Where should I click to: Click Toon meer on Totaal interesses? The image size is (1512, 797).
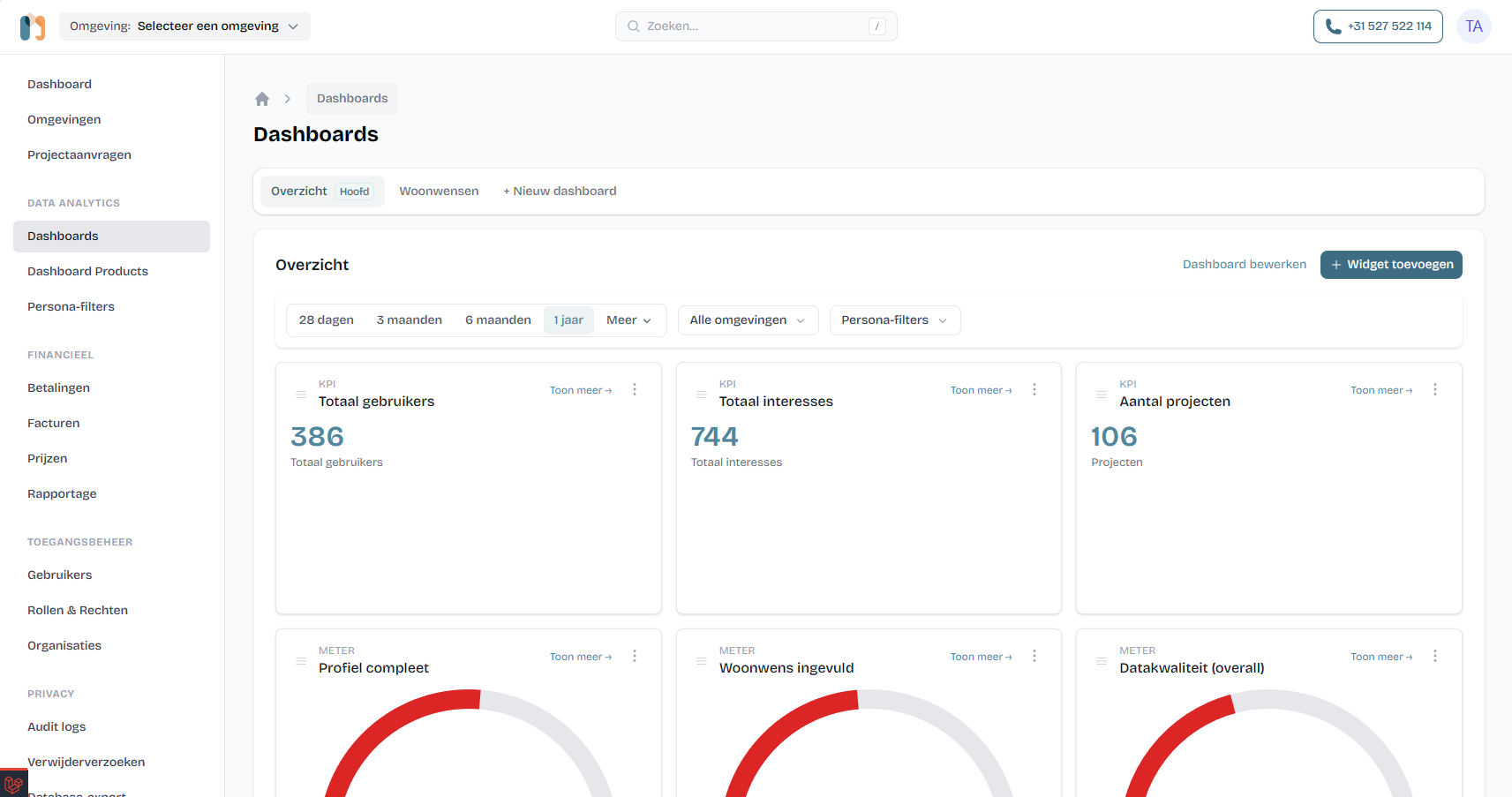click(x=982, y=390)
